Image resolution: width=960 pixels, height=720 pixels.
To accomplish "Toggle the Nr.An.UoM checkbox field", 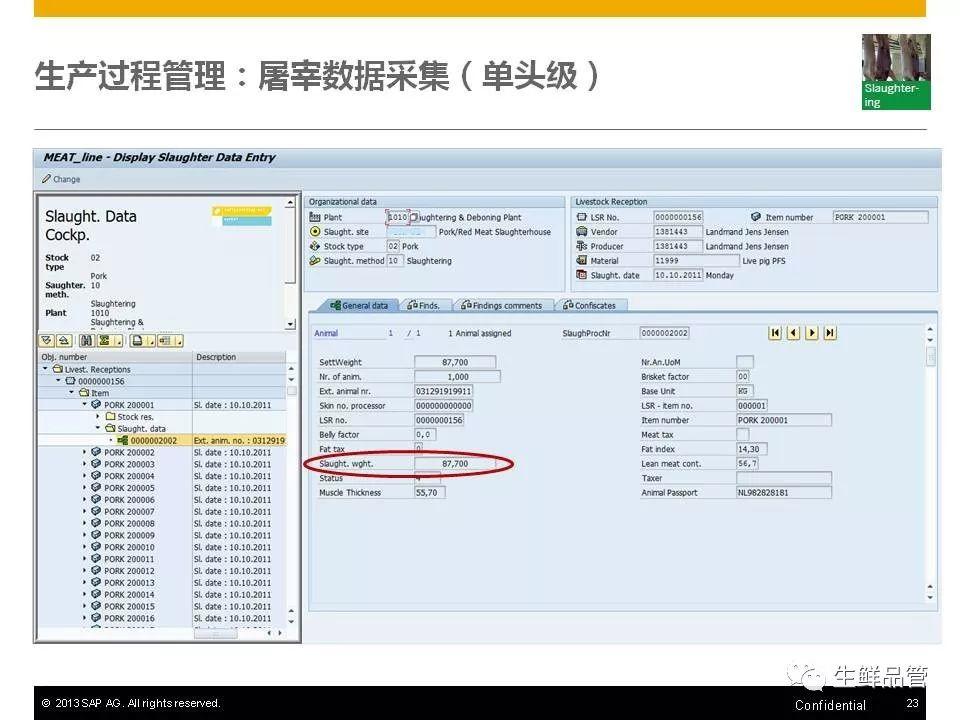I will 744,362.
